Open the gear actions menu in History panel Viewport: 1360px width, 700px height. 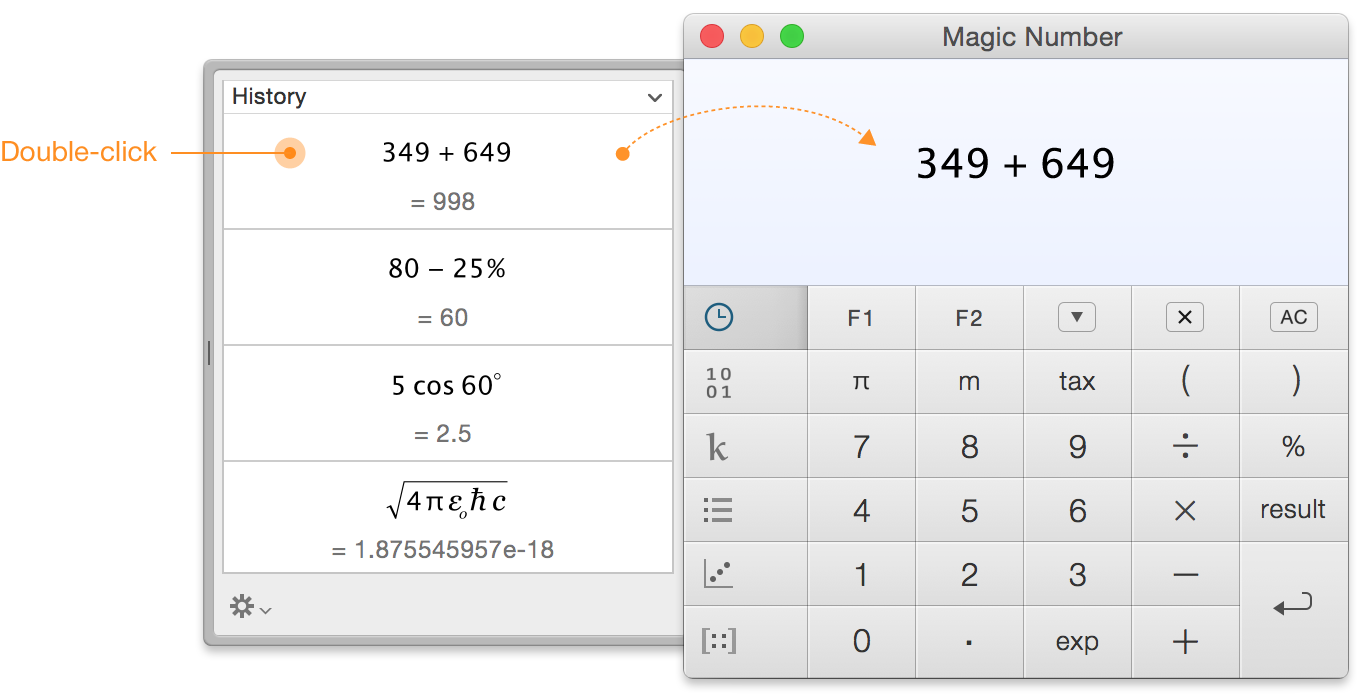coord(250,606)
